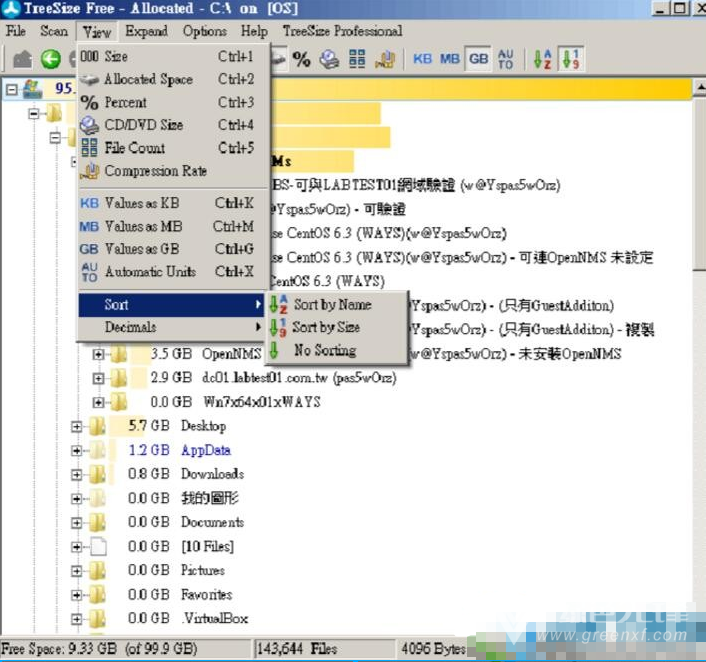Choose Allocated Space in View menu

coord(173,79)
